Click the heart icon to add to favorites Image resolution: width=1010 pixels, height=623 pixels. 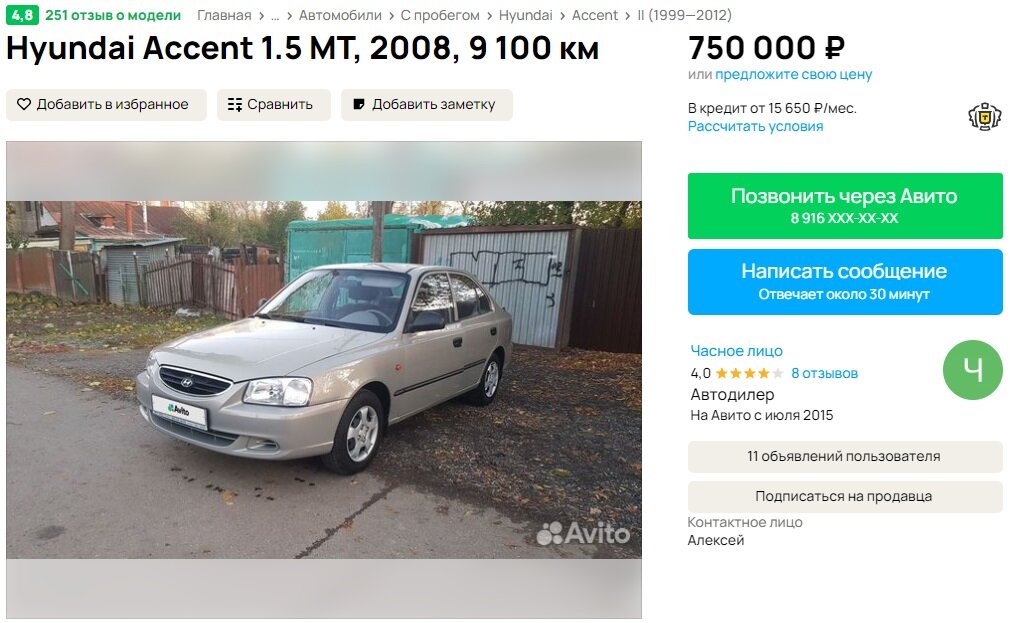pyautogui.click(x=24, y=104)
